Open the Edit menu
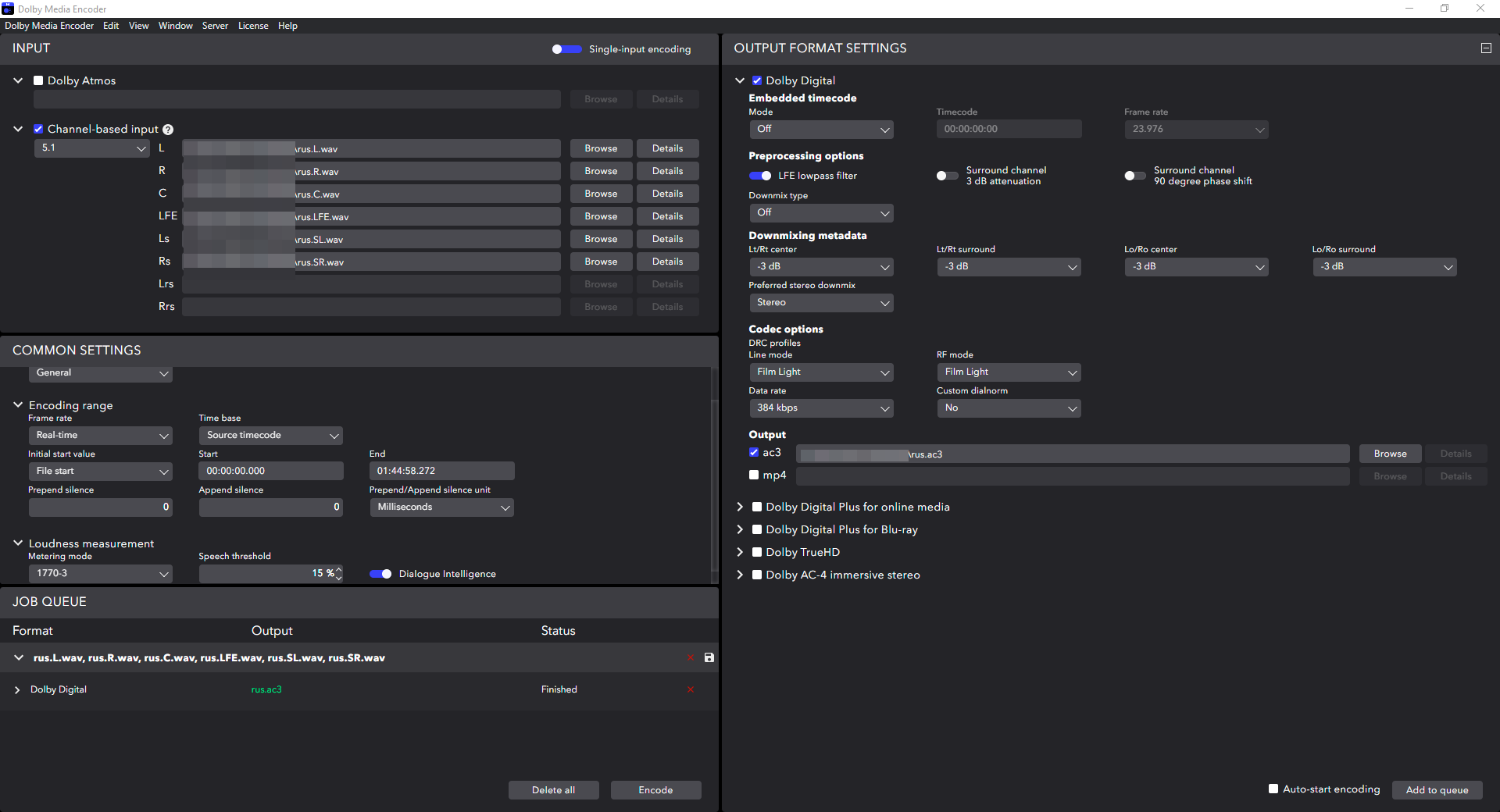Screen dimensions: 1500x812 [111, 26]
